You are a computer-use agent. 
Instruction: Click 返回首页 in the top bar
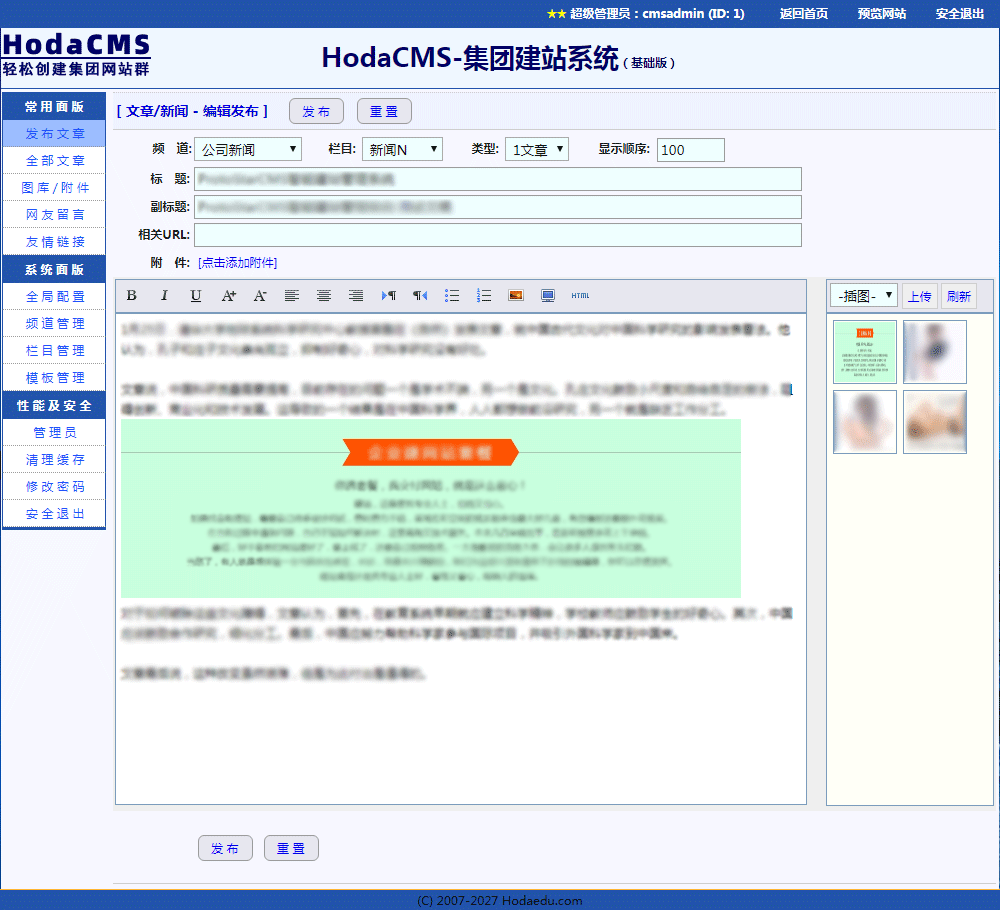[804, 13]
